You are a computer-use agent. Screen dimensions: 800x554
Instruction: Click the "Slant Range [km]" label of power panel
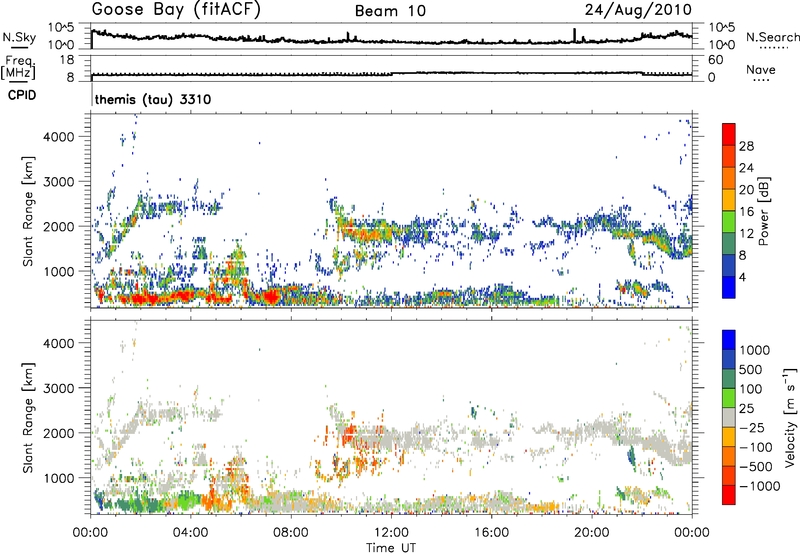point(28,211)
